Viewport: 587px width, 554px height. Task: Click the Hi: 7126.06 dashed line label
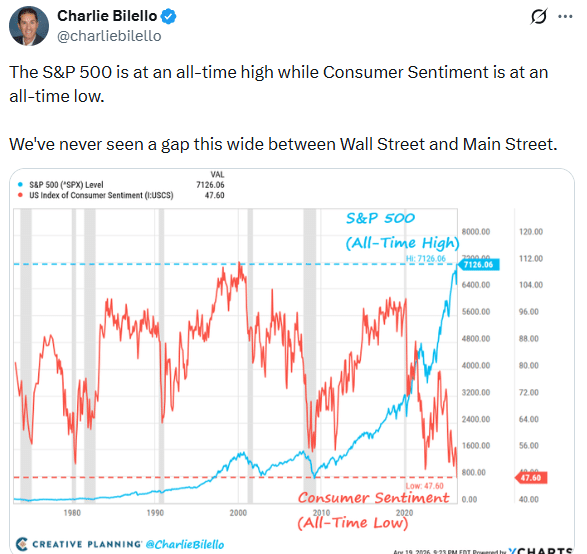tap(426, 259)
